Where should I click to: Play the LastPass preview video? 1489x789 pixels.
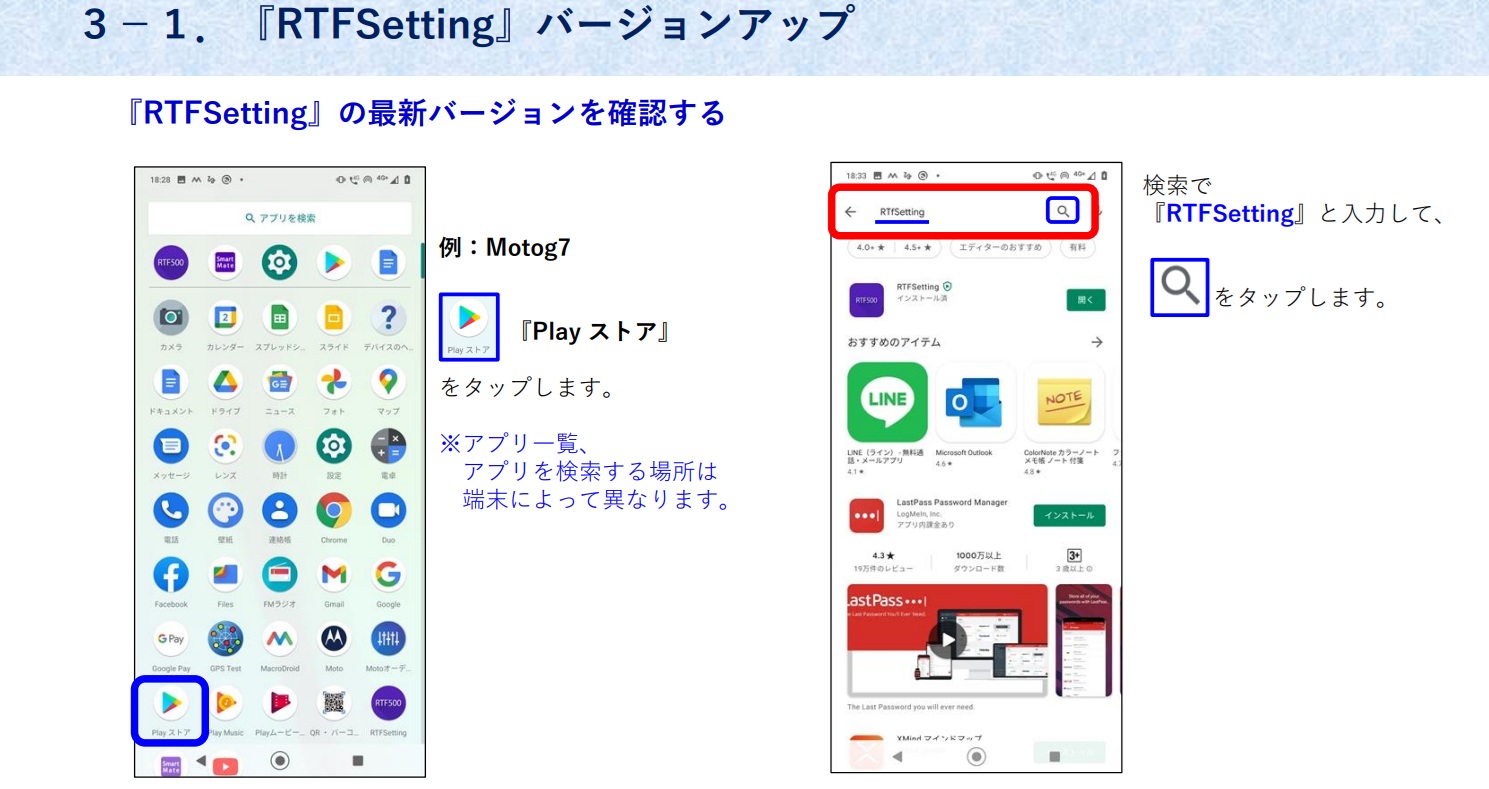947,640
